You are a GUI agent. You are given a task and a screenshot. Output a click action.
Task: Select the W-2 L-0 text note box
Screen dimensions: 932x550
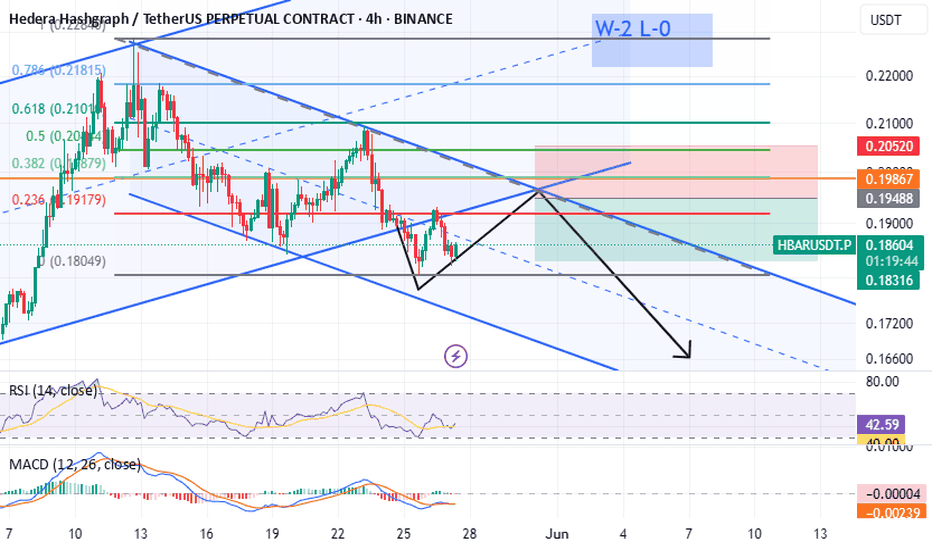[652, 40]
